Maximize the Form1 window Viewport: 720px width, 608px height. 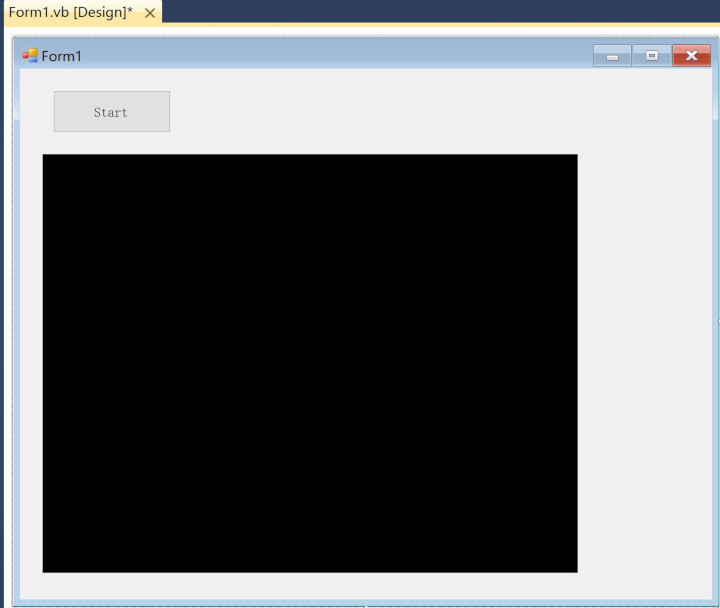[652, 56]
